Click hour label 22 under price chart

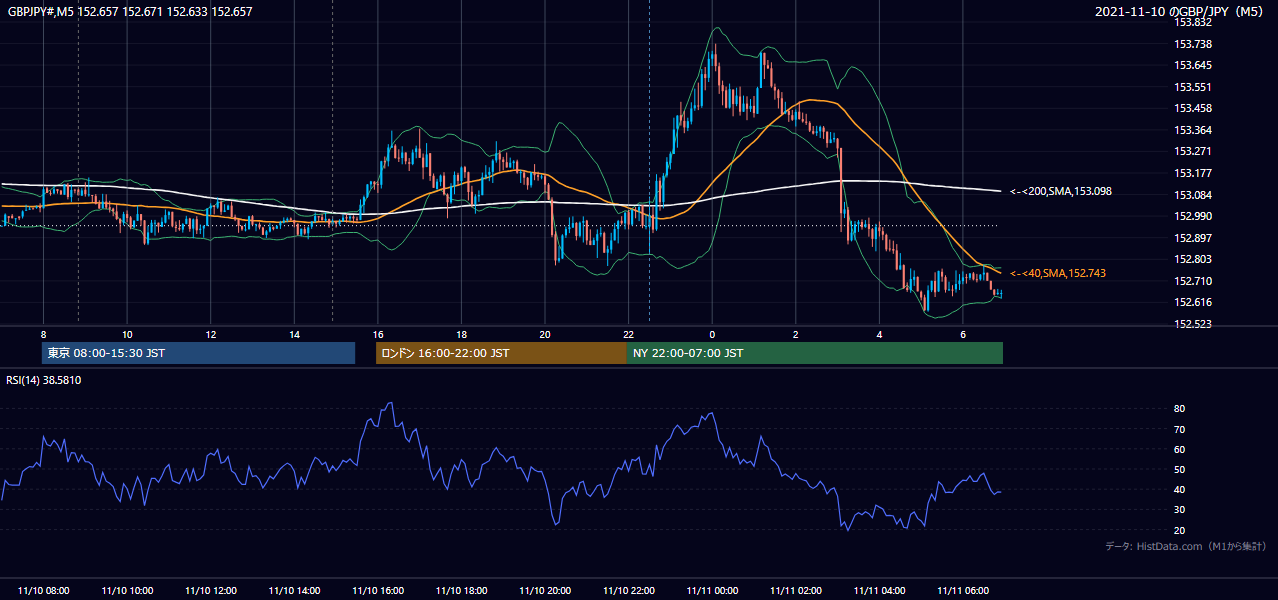pos(628,334)
